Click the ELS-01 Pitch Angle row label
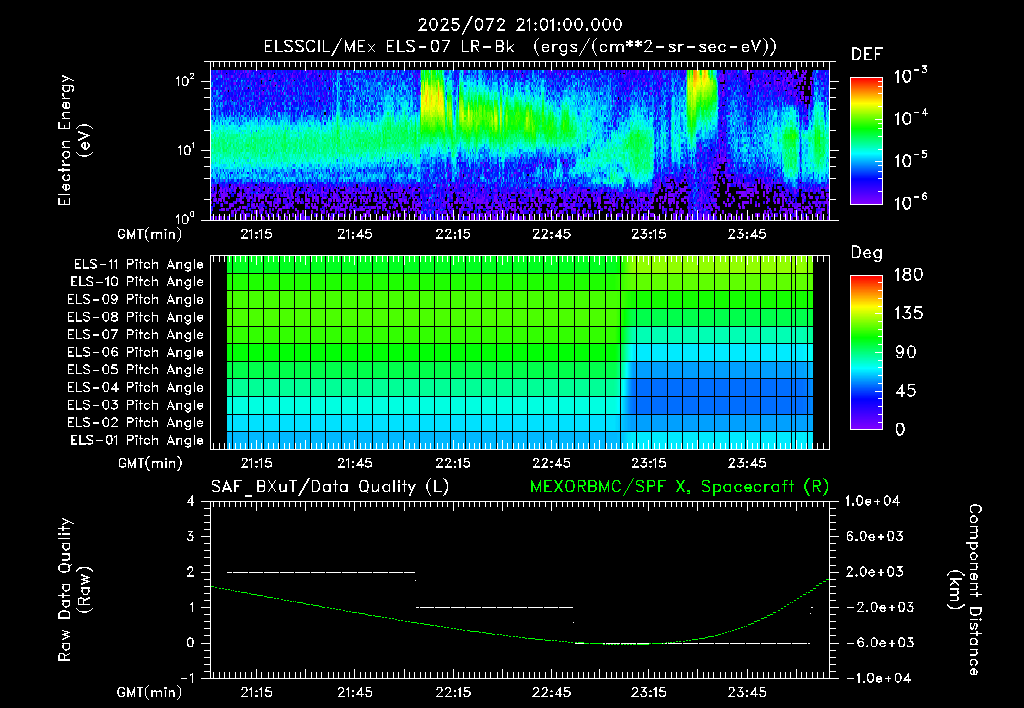1024x708 pixels. tap(137, 440)
